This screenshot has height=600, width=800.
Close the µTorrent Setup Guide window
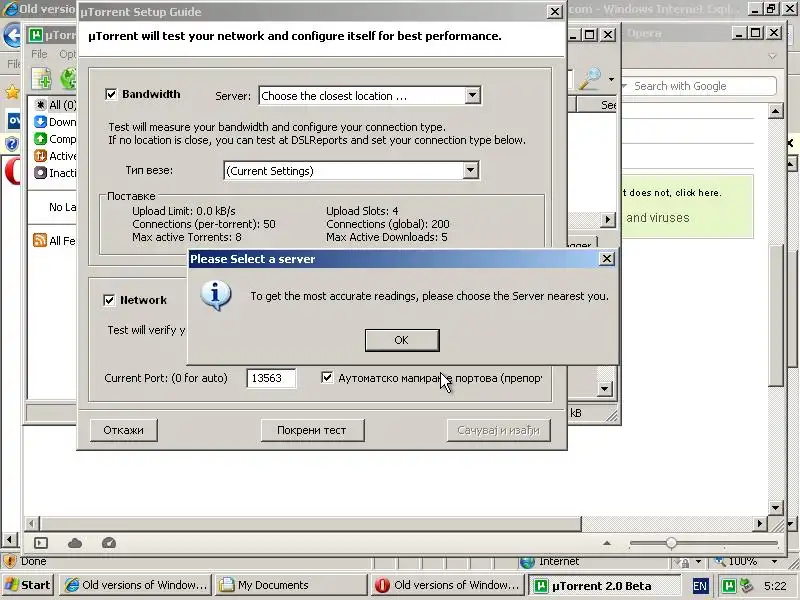pos(554,12)
